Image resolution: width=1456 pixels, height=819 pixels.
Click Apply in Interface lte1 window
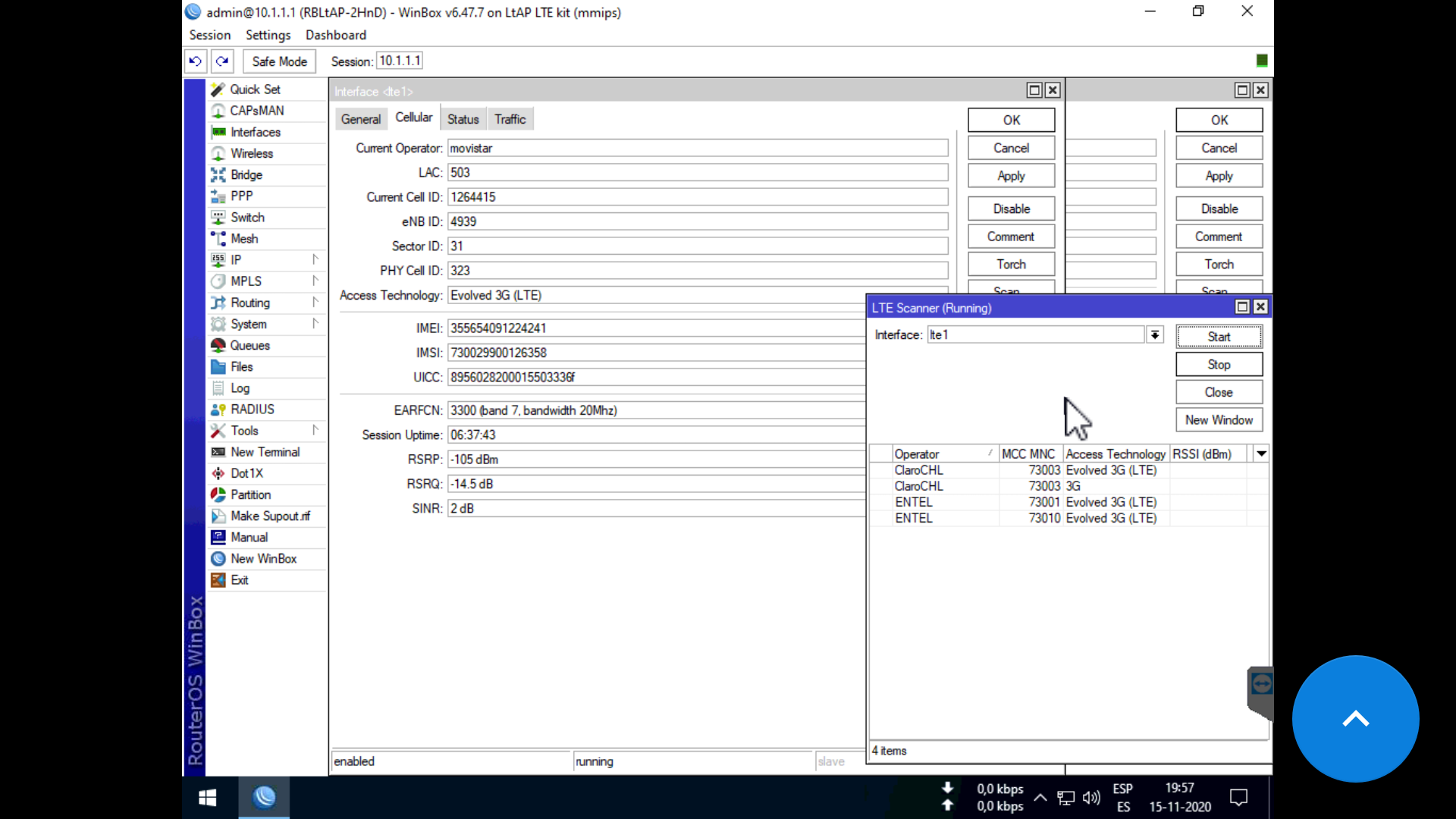[1011, 176]
